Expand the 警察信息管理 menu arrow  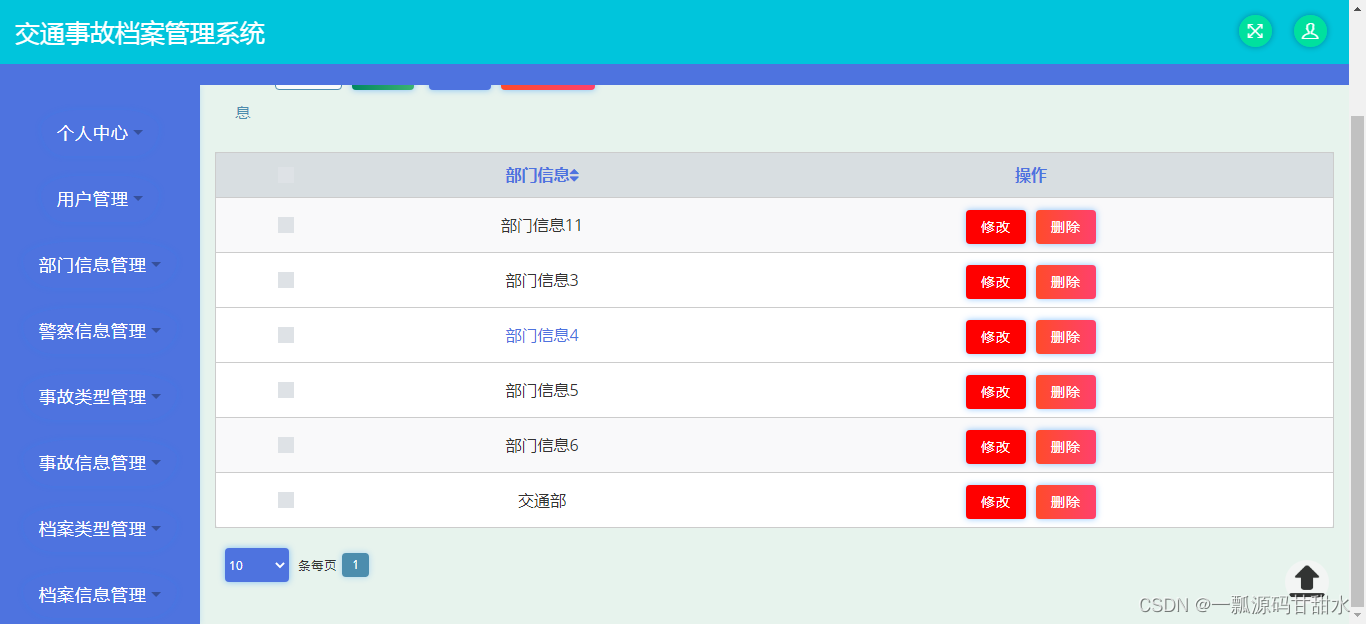156,330
